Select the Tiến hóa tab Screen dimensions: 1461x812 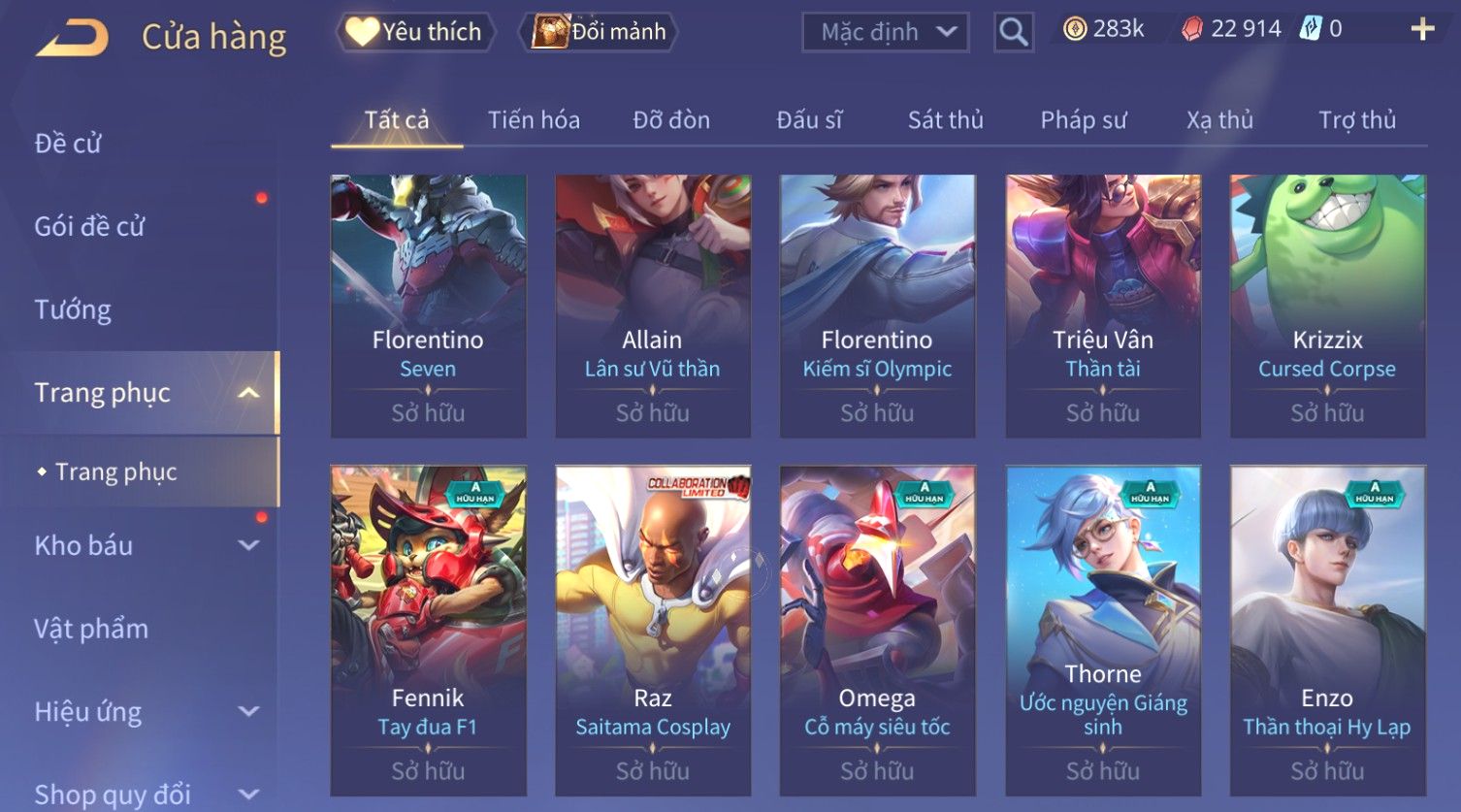[534, 120]
